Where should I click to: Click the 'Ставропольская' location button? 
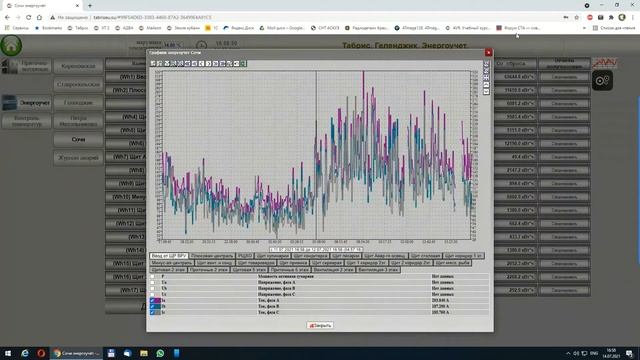pyautogui.click(x=78, y=84)
